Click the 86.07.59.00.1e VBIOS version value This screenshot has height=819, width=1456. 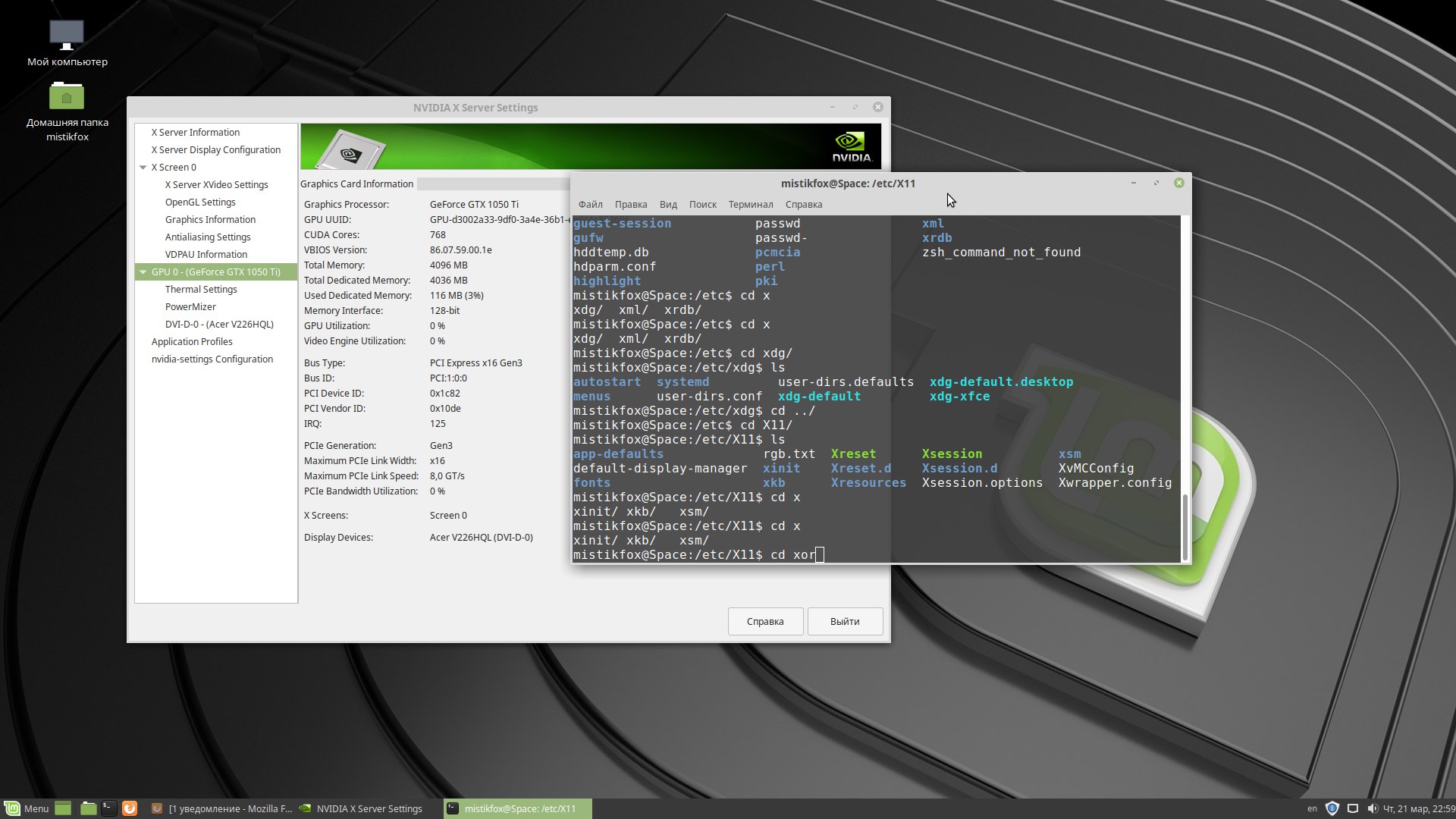pyautogui.click(x=460, y=249)
